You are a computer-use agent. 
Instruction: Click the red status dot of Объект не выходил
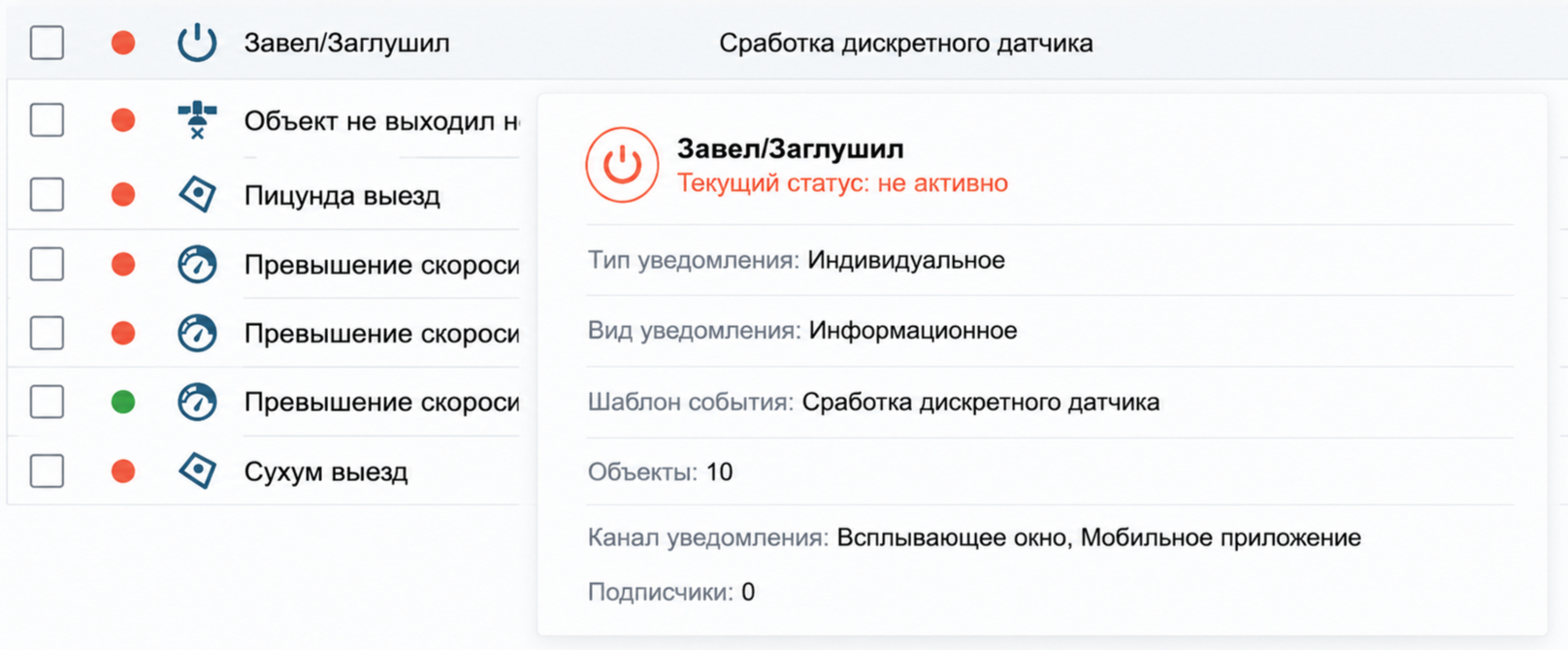click(x=123, y=120)
